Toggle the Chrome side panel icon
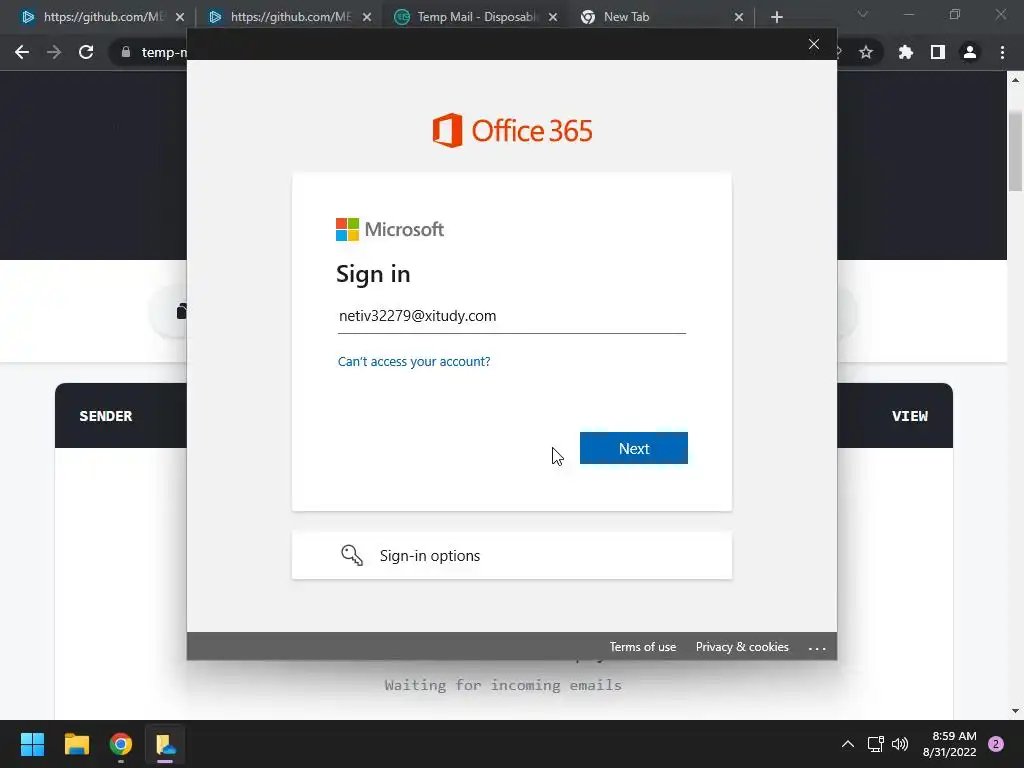Viewport: 1024px width, 768px height. pyautogui.click(x=938, y=52)
